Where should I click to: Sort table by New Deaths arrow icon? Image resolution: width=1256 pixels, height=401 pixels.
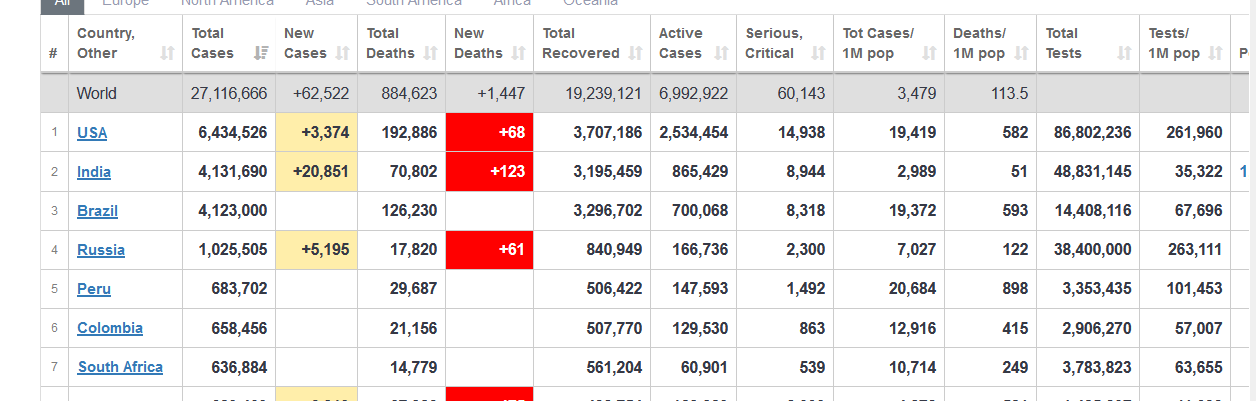520,53
